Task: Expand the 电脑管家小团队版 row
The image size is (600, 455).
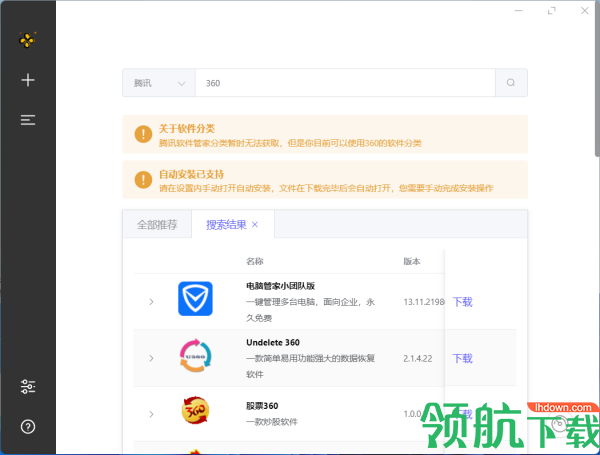Action: pyautogui.click(x=151, y=302)
